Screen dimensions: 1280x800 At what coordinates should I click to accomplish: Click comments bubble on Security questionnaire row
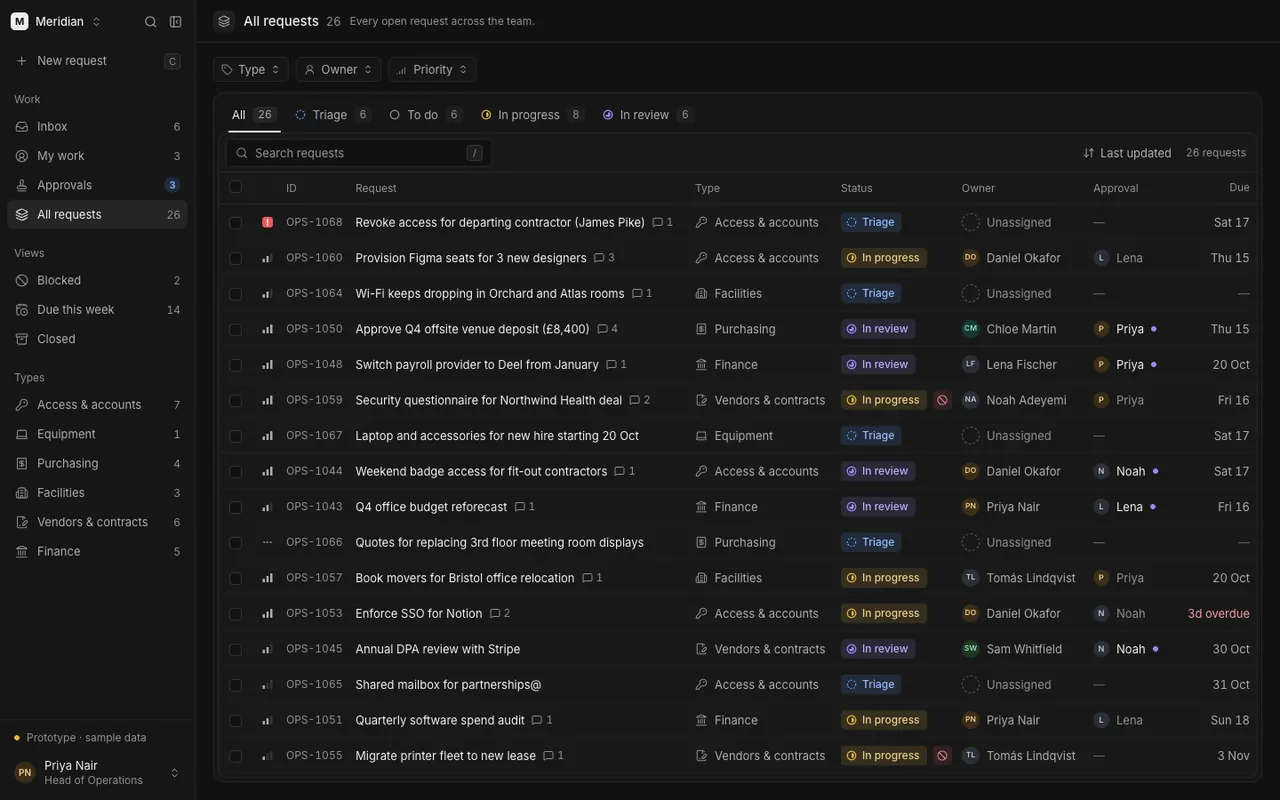coord(639,400)
